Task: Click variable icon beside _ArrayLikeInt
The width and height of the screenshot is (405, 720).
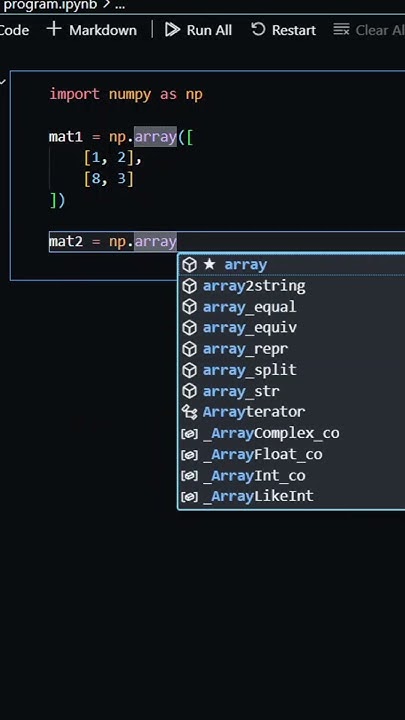Action: tap(189, 497)
